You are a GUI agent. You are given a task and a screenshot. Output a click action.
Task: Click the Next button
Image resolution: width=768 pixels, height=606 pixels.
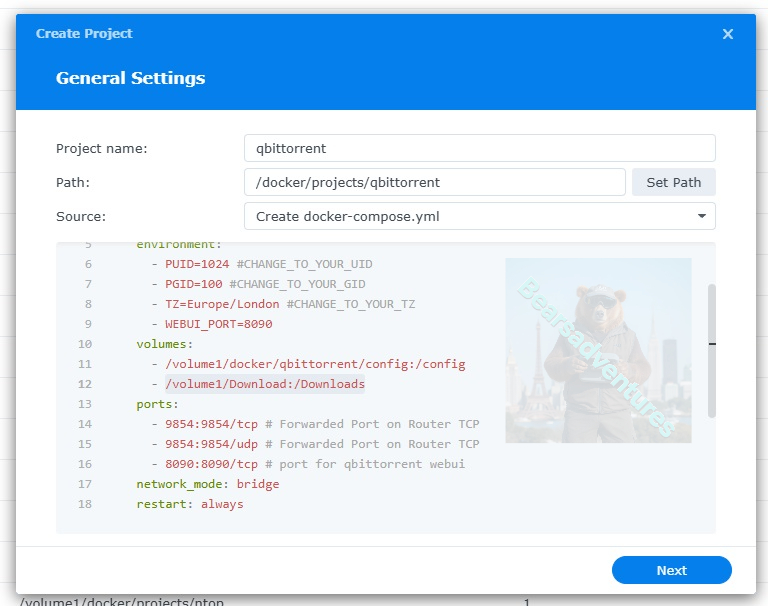[x=671, y=570]
